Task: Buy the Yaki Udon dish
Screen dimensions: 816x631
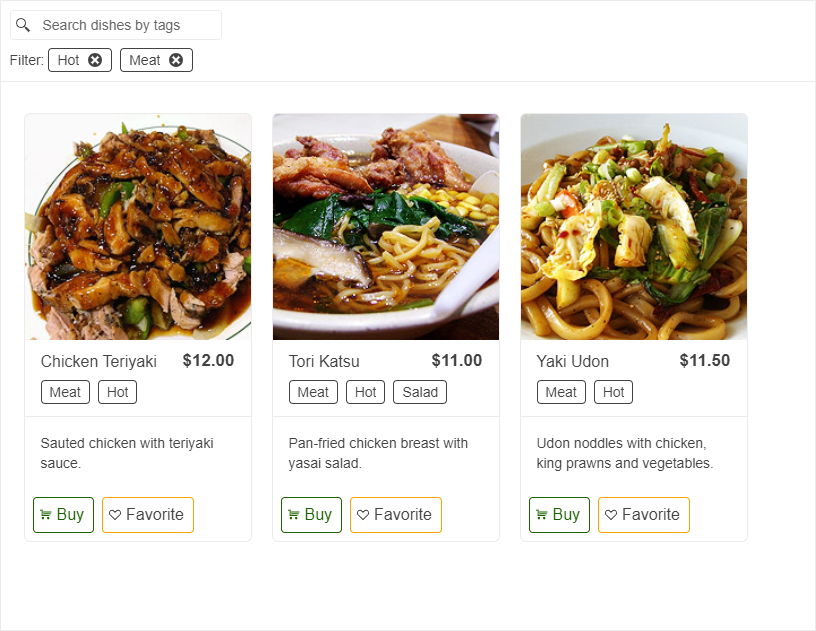Action: pos(559,514)
